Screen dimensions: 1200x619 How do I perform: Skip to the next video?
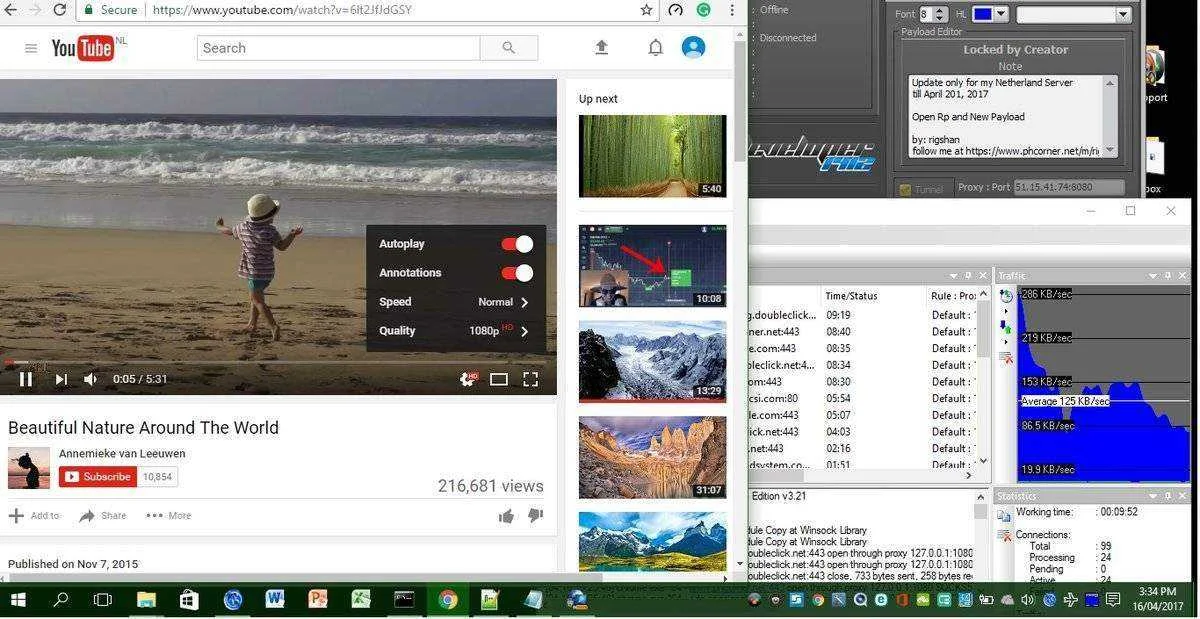[x=61, y=379]
